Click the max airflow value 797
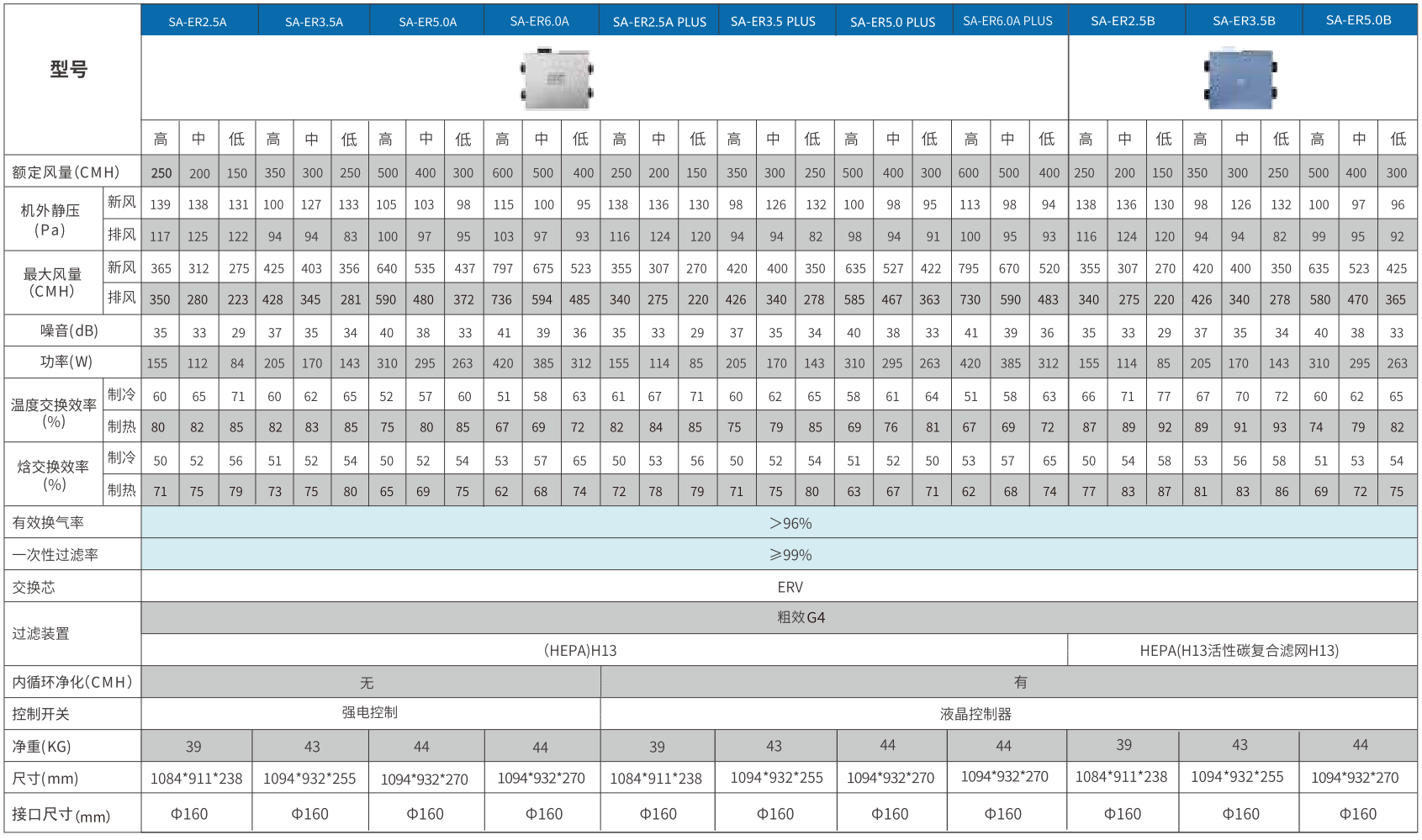 [x=503, y=268]
